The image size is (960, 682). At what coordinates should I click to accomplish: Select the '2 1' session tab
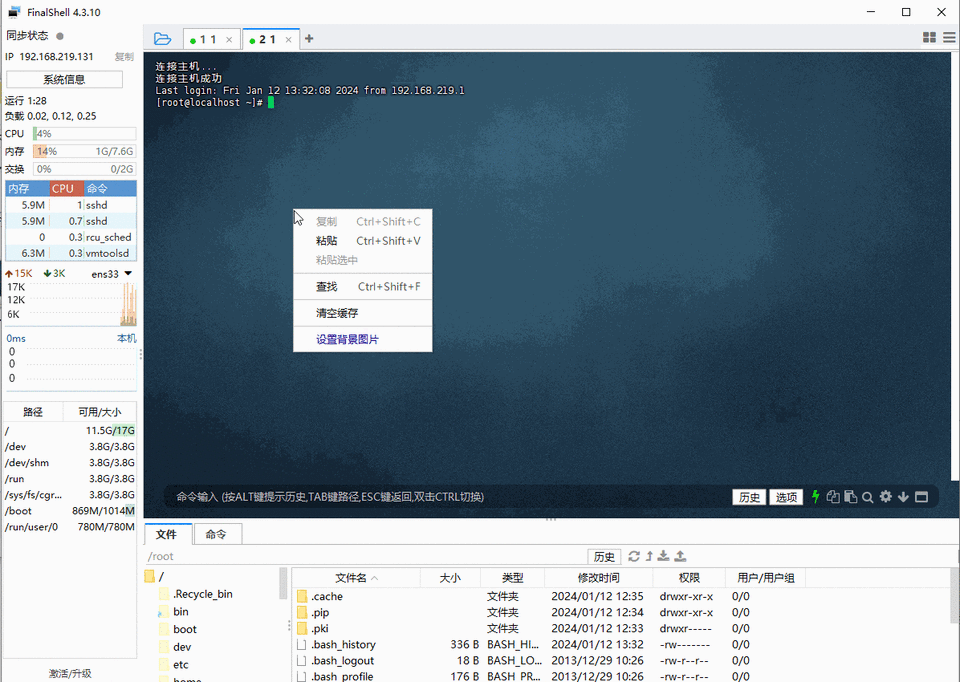click(x=267, y=39)
